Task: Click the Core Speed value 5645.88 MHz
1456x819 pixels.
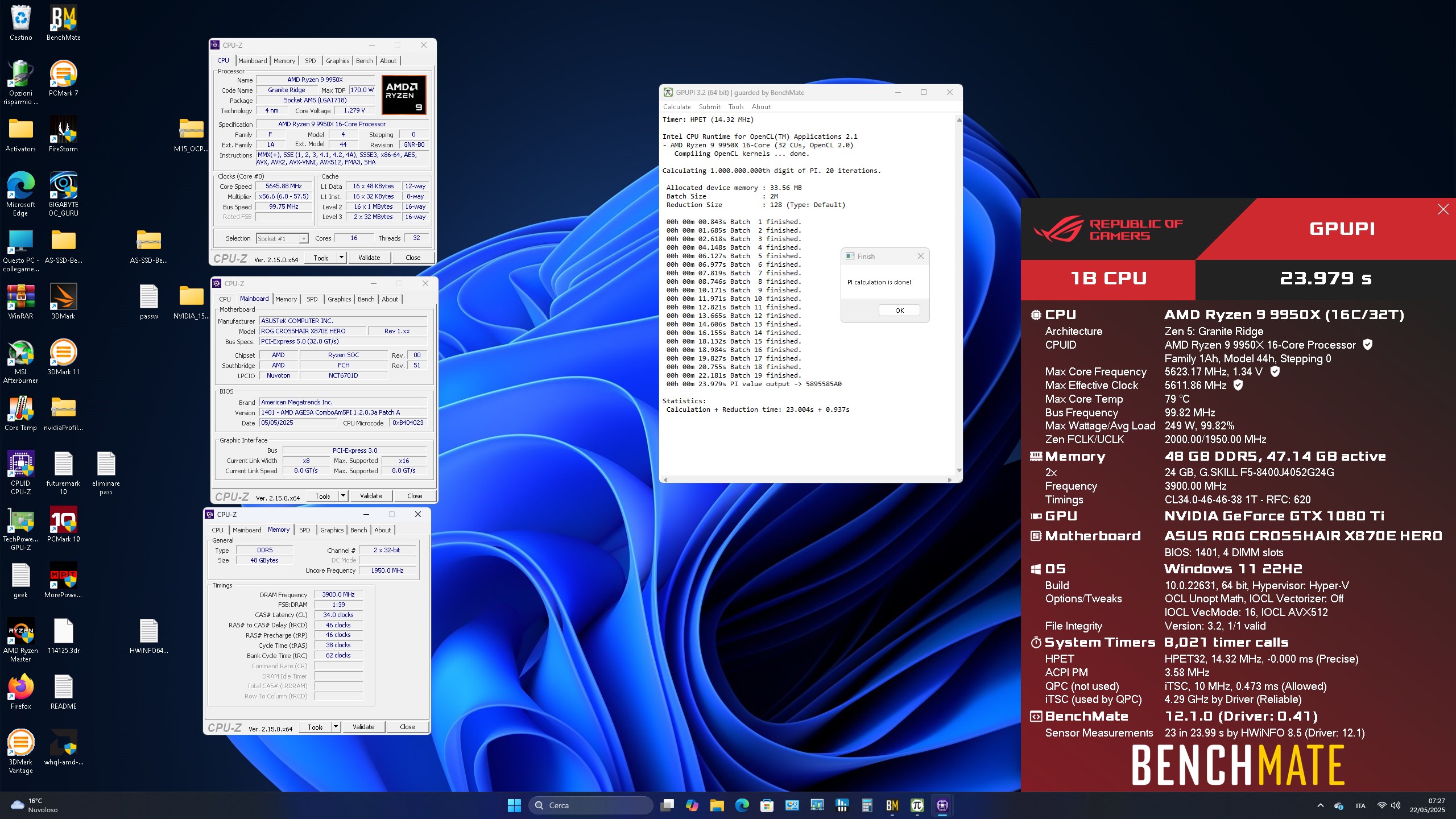Action: (284, 187)
